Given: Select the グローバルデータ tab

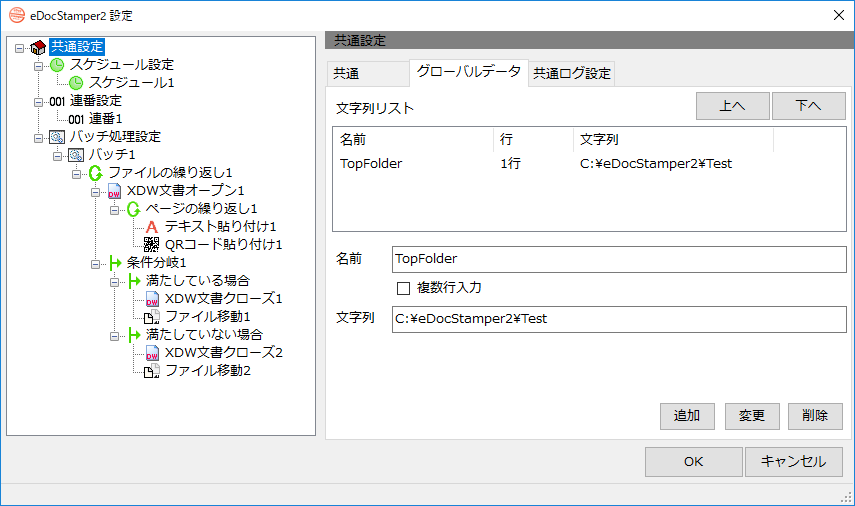Looking at the screenshot, I should (468, 72).
